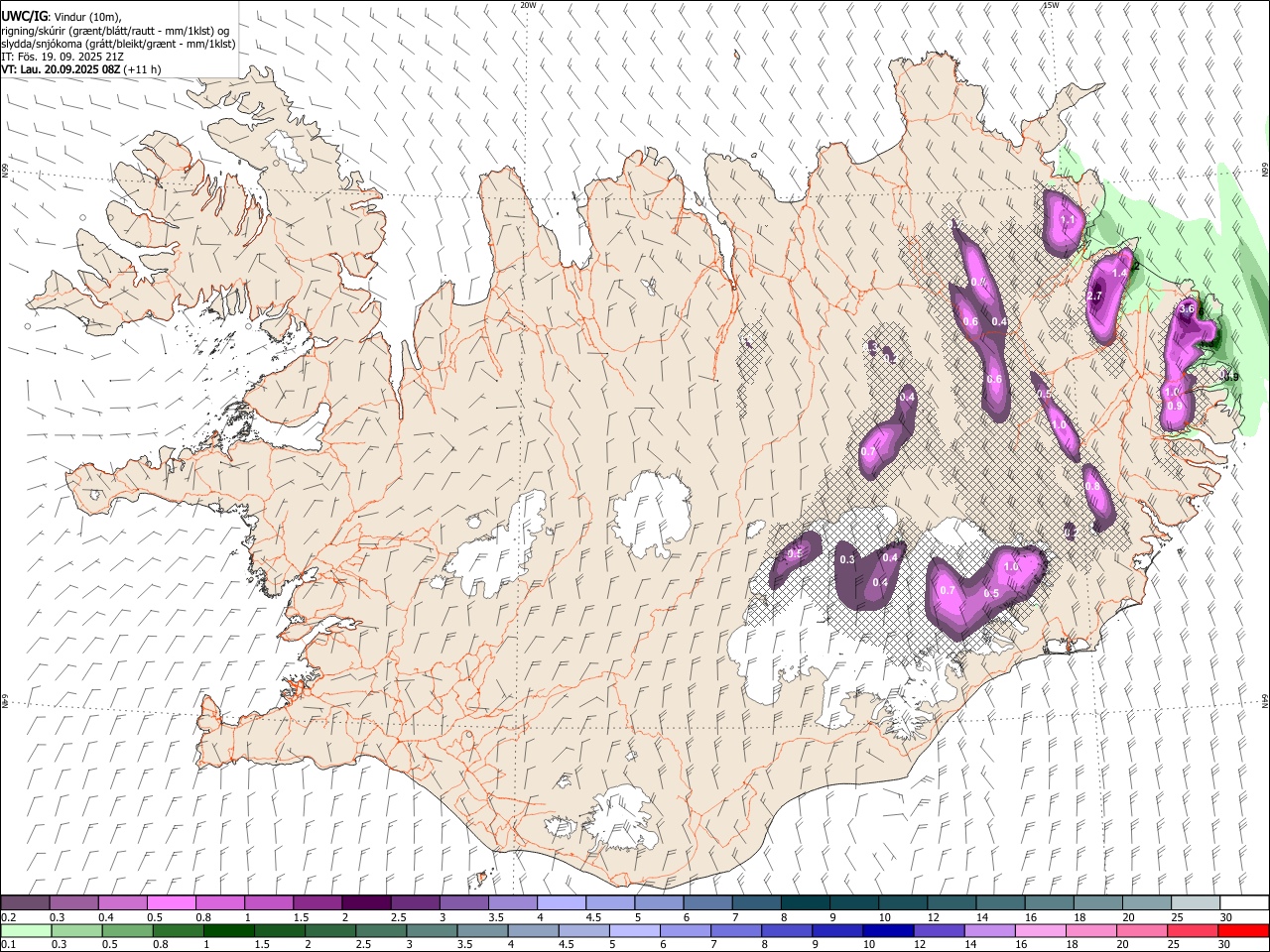Image resolution: width=1270 pixels, height=952 pixels.
Task: Click the black 0.9 rain value near the east coast
Action: (x=1231, y=376)
